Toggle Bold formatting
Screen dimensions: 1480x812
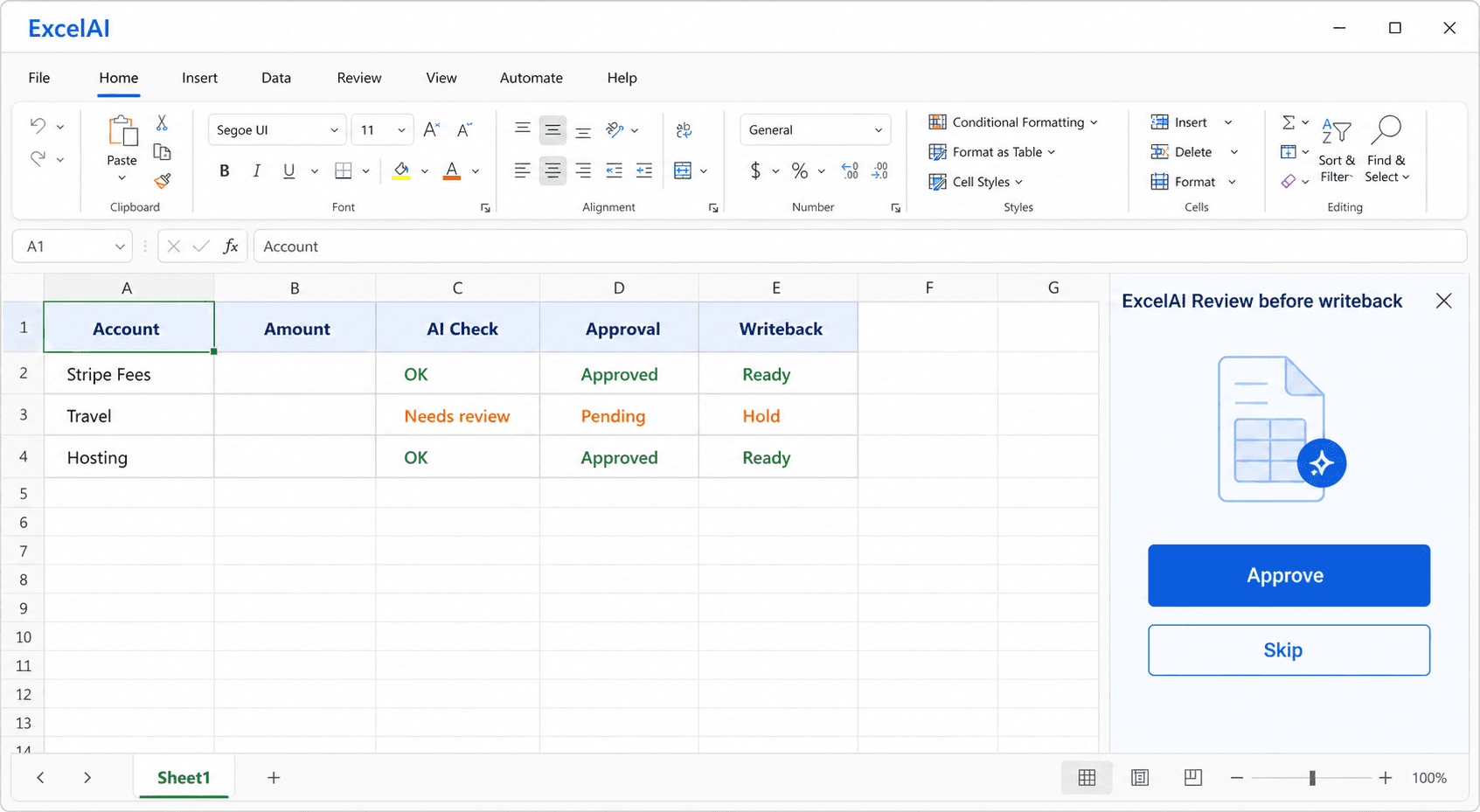point(225,170)
